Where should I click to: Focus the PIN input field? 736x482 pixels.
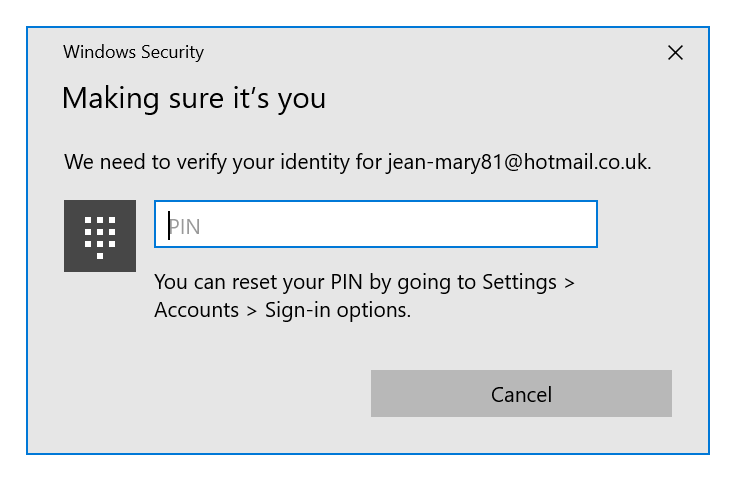(x=376, y=224)
